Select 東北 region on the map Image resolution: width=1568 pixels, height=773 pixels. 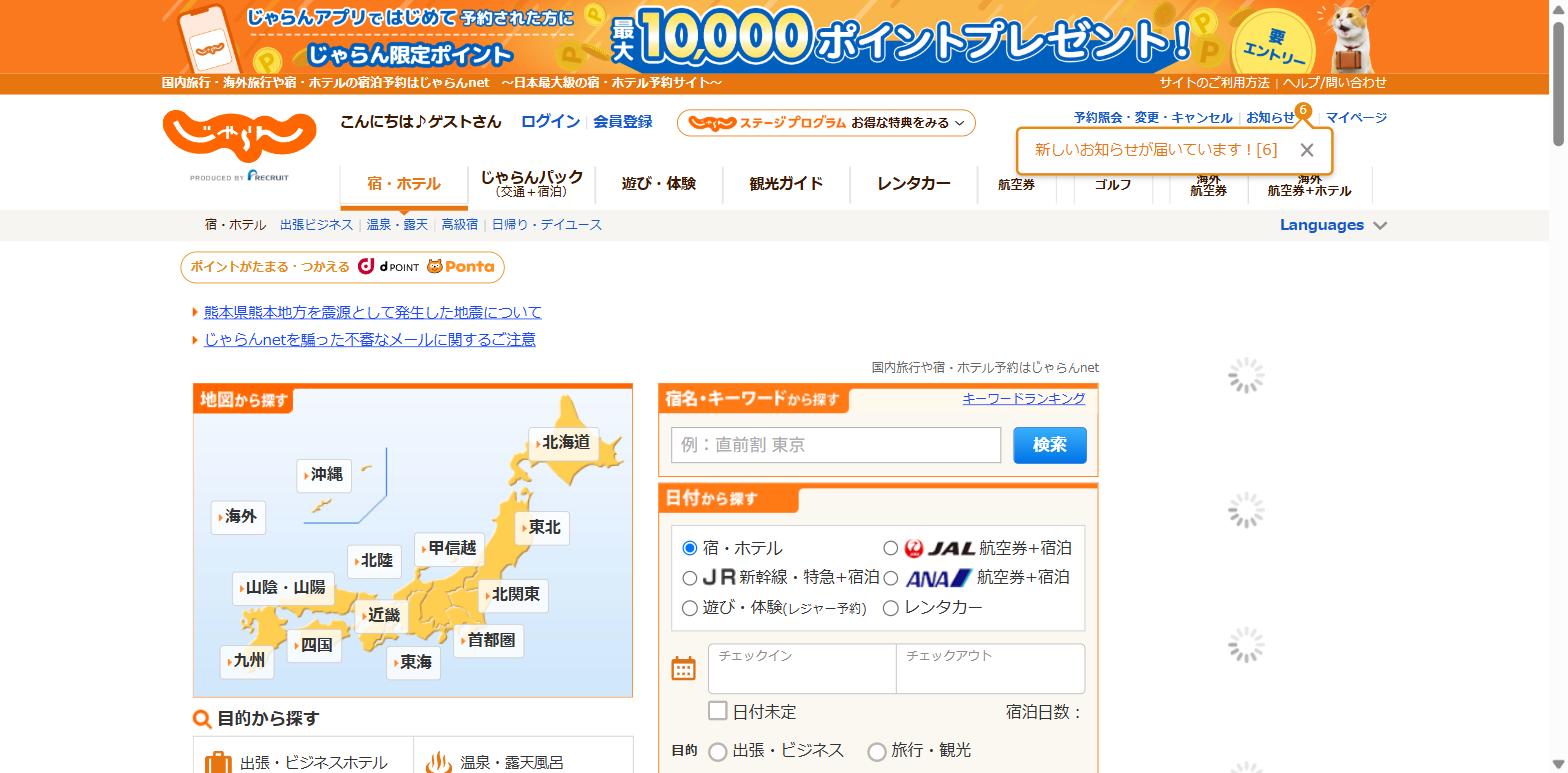coord(543,527)
